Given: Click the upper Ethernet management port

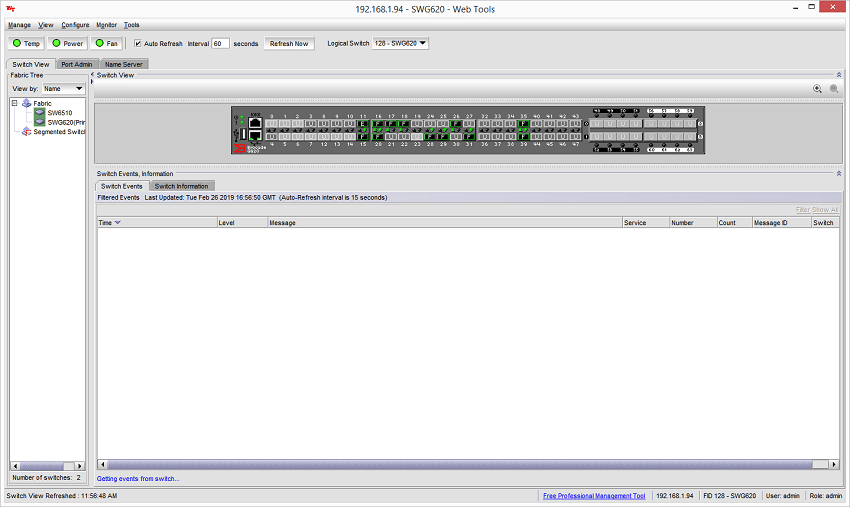Looking at the screenshot, I should pos(255,123).
